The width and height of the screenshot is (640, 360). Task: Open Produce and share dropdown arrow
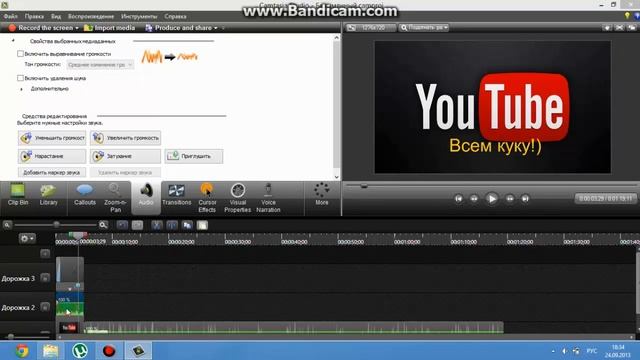point(216,28)
